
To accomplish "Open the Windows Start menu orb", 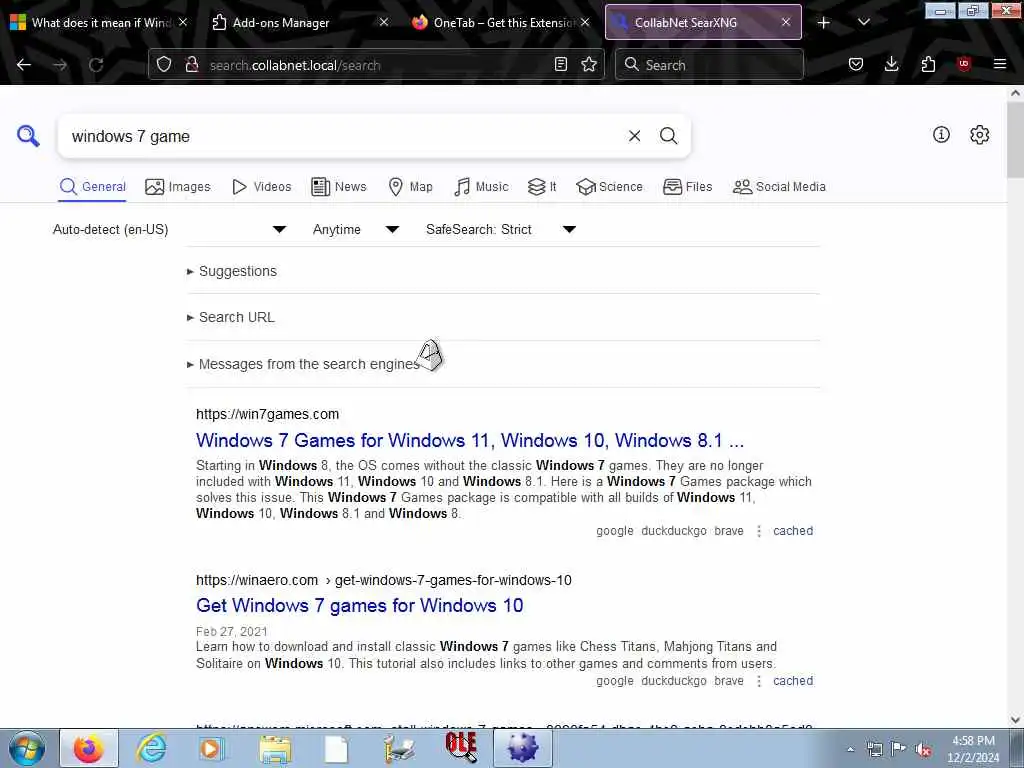I will pyautogui.click(x=27, y=748).
